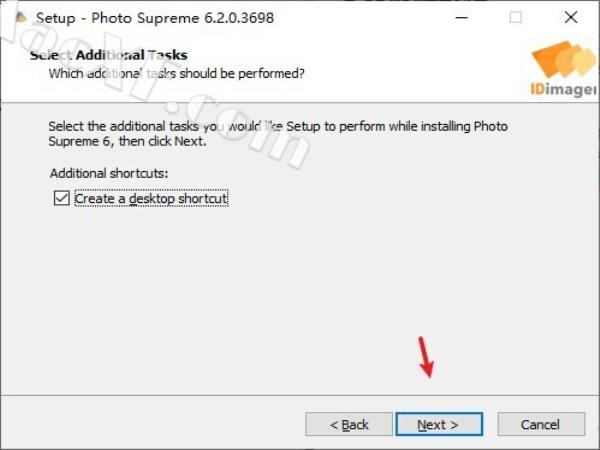This screenshot has height=450, width=600.
Task: Click the empty gray area of tasks panel
Action: point(298,291)
